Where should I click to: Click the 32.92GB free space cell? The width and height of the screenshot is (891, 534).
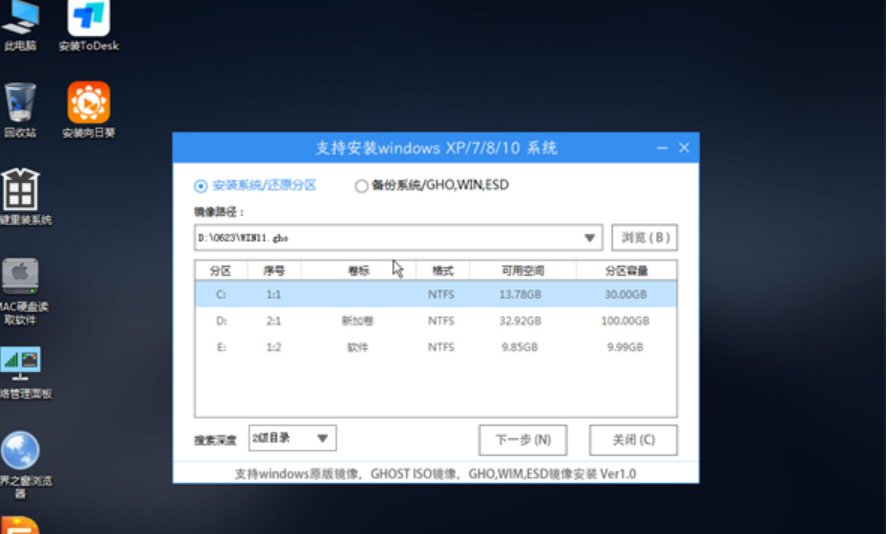pos(520,321)
